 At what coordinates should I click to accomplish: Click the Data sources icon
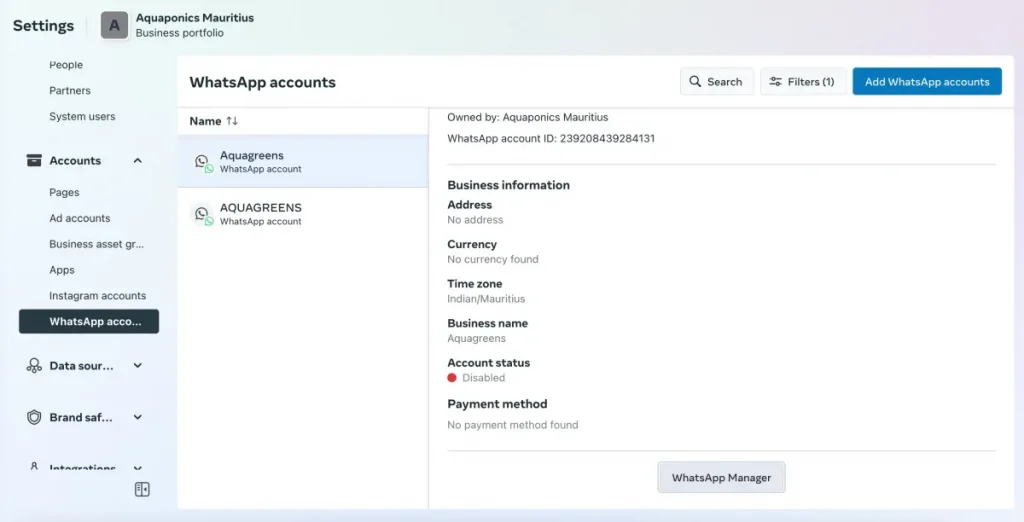click(34, 366)
